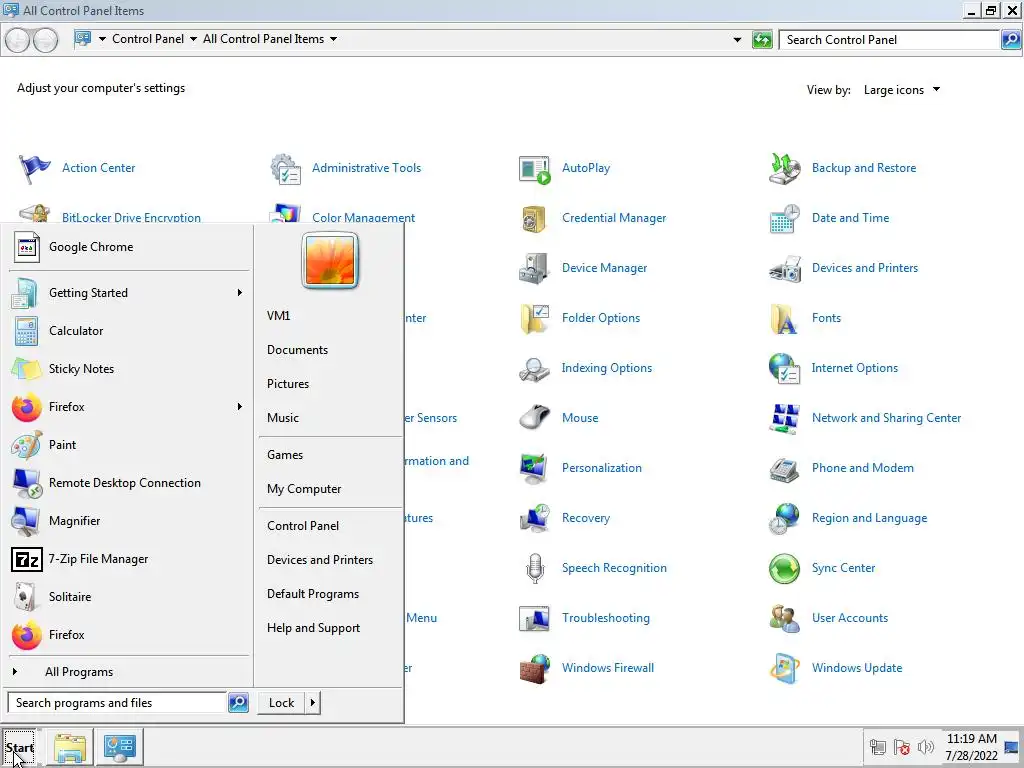Open the Music folder in Start menu
The height and width of the screenshot is (768, 1024).
pos(283,418)
